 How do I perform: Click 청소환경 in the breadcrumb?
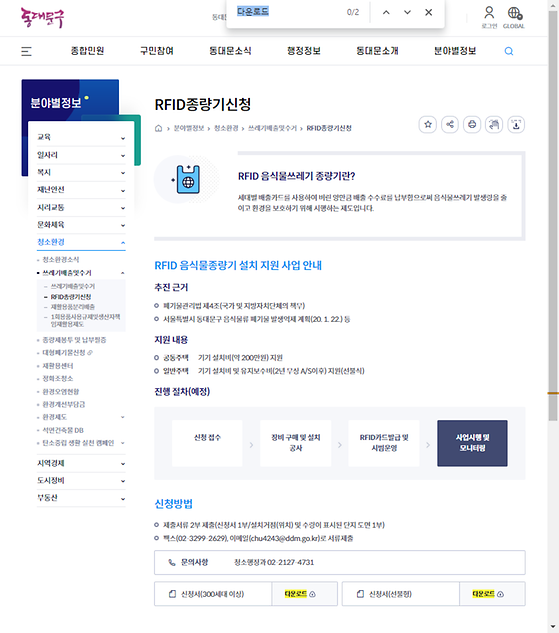(x=226, y=128)
